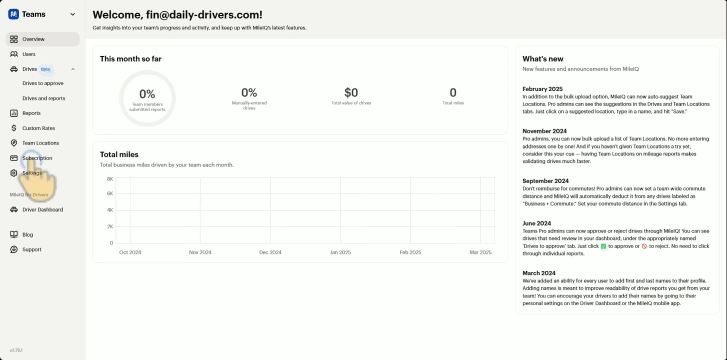Viewport: 727px width, 360px height.
Task: Click the February 2025 announcement title
Action: [x=542, y=89]
